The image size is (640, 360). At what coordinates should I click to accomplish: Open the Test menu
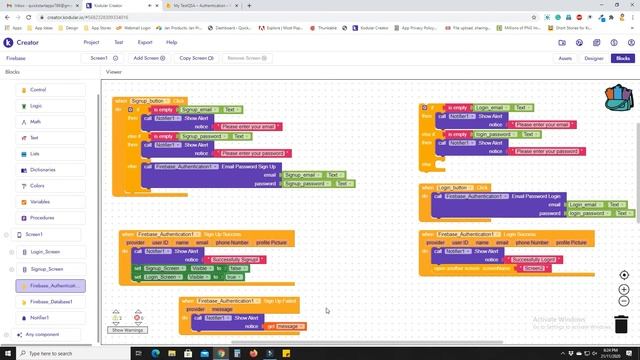click(x=118, y=42)
